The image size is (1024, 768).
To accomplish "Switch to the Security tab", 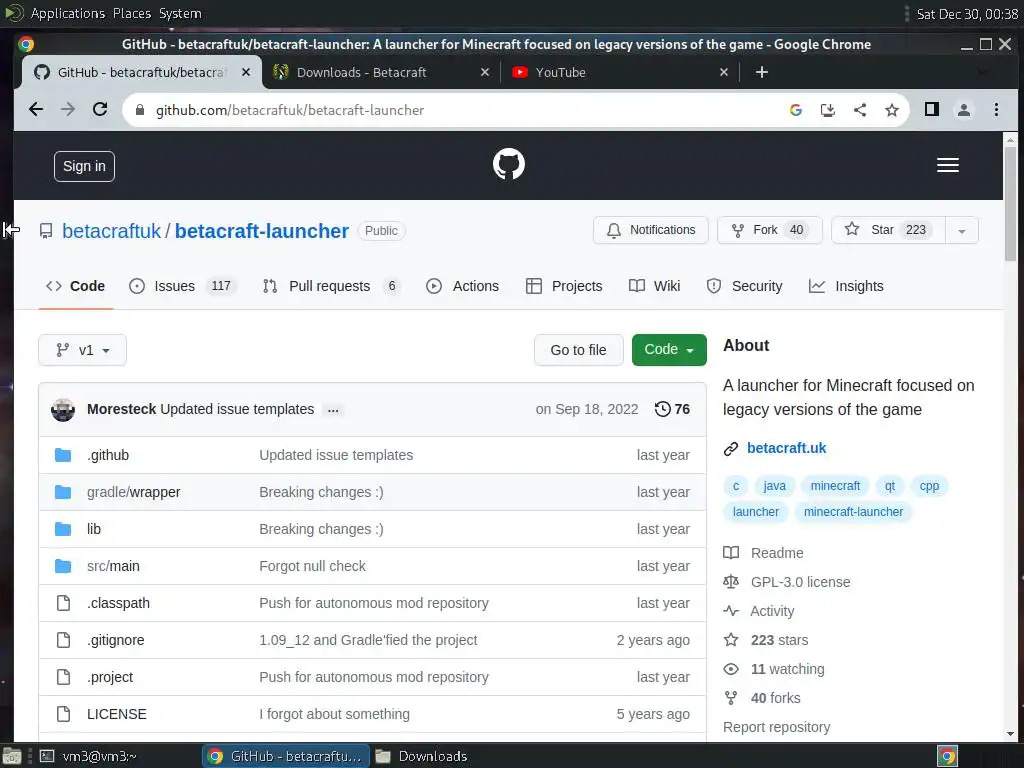I will (744, 286).
